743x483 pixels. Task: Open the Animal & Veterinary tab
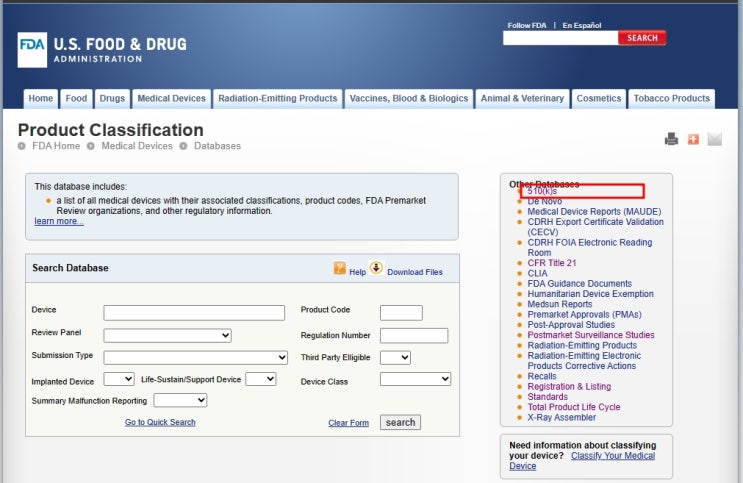(522, 99)
